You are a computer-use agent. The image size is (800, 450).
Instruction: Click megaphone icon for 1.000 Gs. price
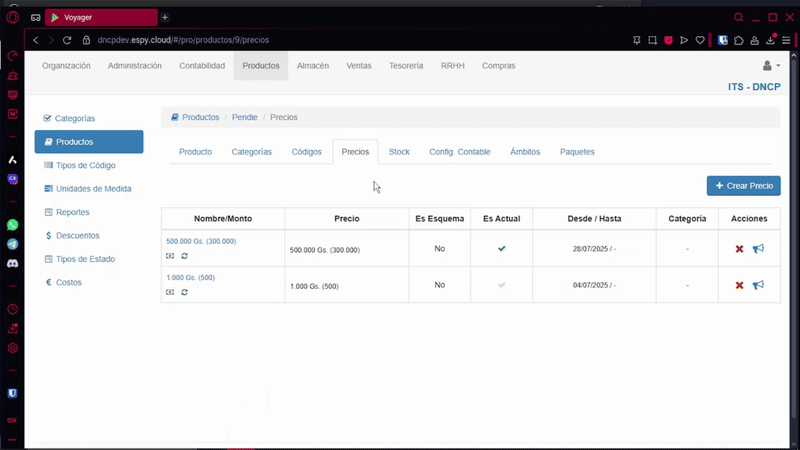(758, 285)
